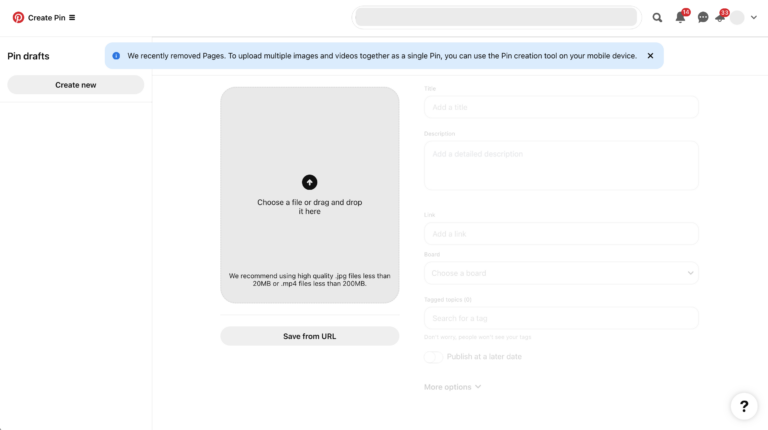
Task: Enable Publish at a later date
Action: click(433, 357)
